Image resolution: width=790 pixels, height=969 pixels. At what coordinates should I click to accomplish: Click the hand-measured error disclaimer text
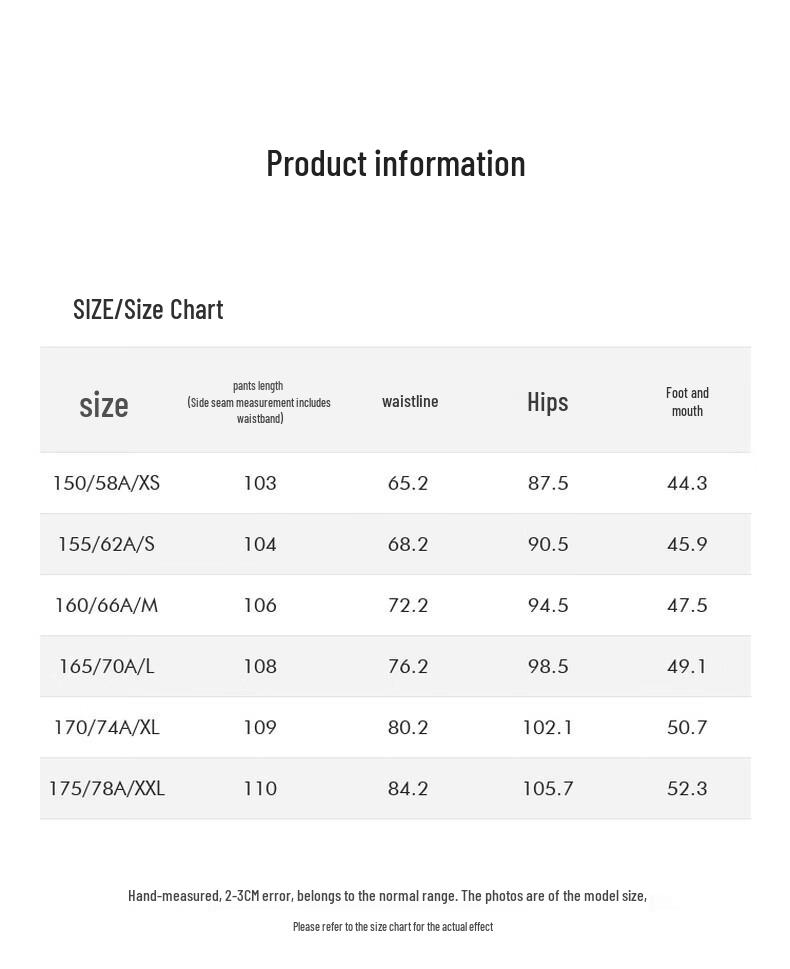[x=387, y=896]
